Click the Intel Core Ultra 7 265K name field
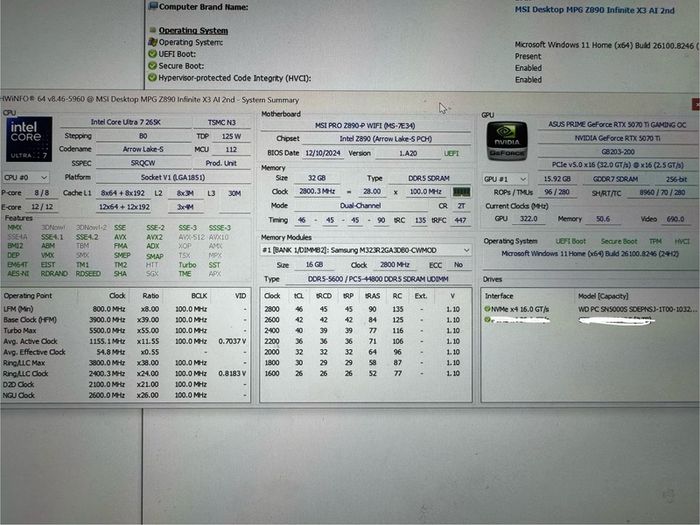Viewport: 700px width, 525px height. click(x=125, y=122)
